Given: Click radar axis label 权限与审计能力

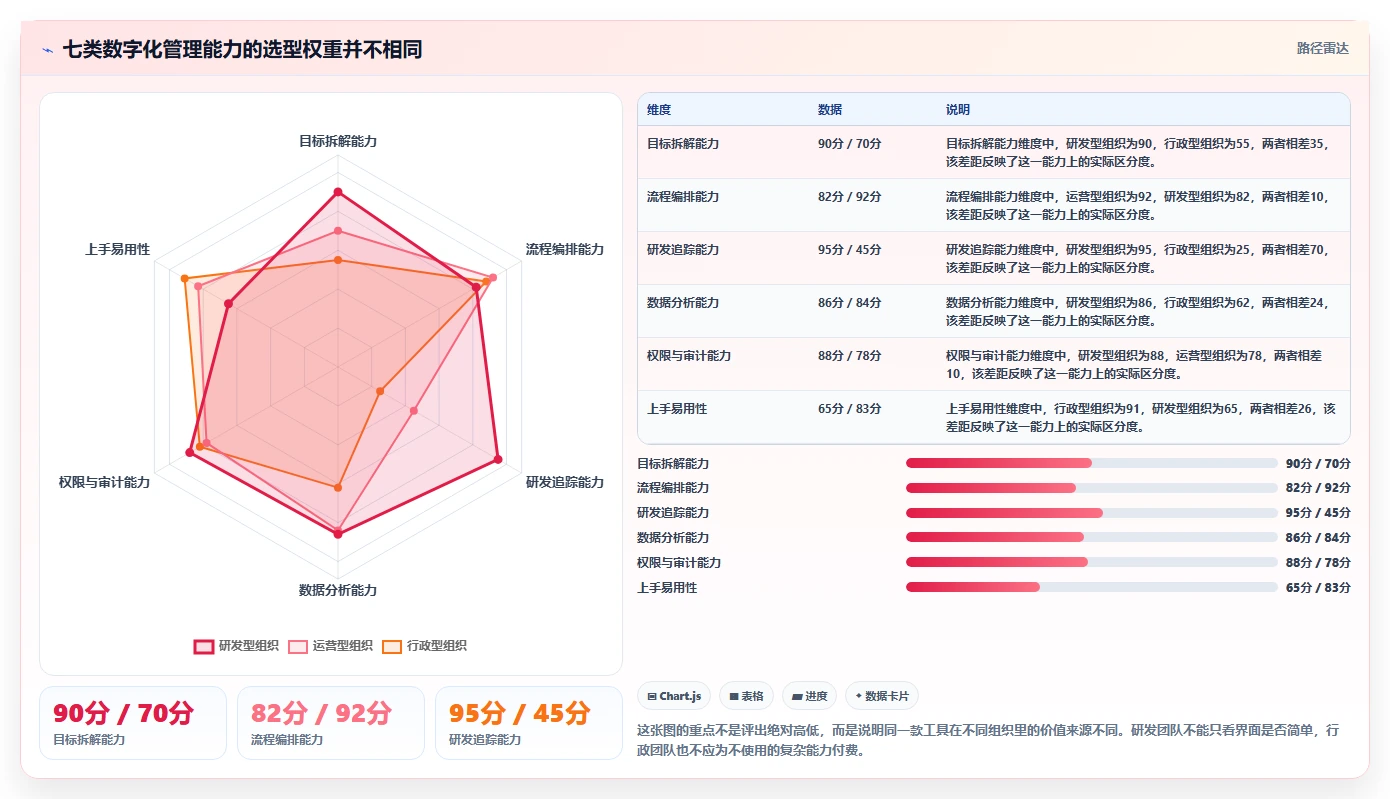Looking at the screenshot, I should 104,482.
